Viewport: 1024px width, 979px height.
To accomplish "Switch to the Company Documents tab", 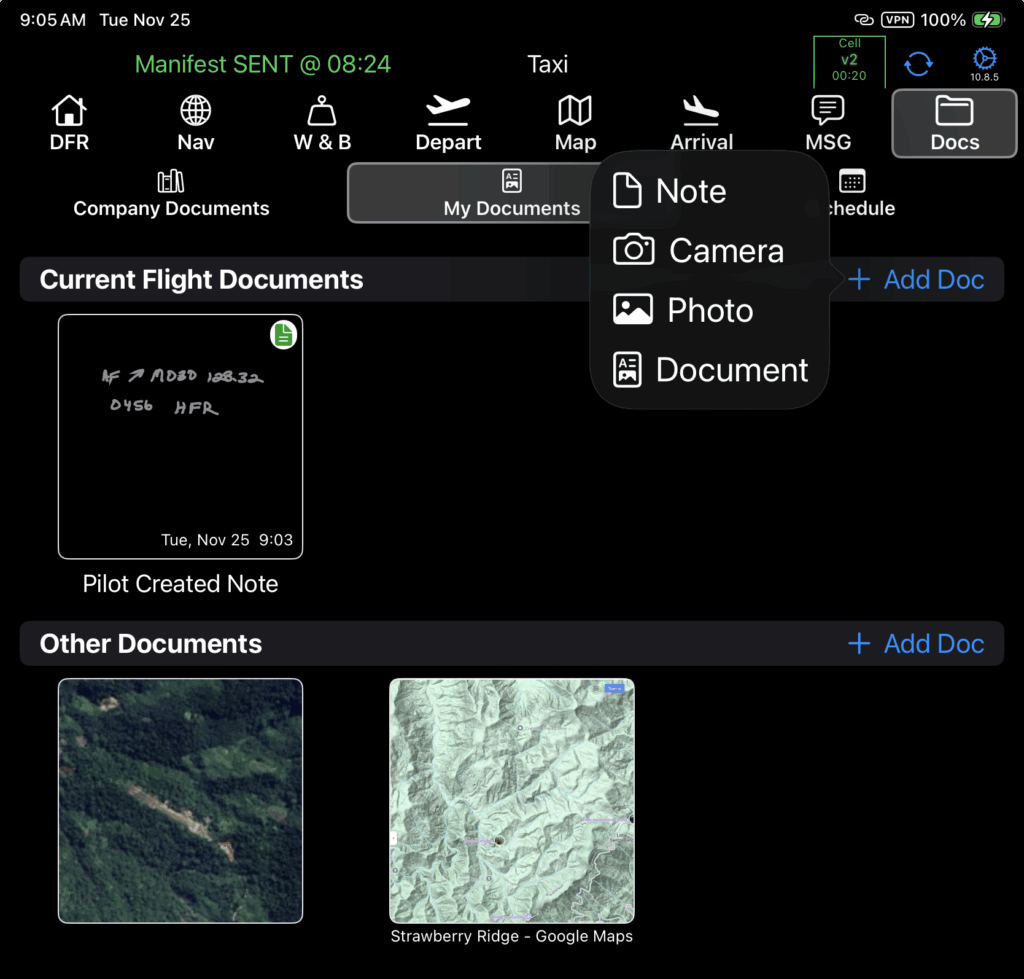I will (x=171, y=194).
